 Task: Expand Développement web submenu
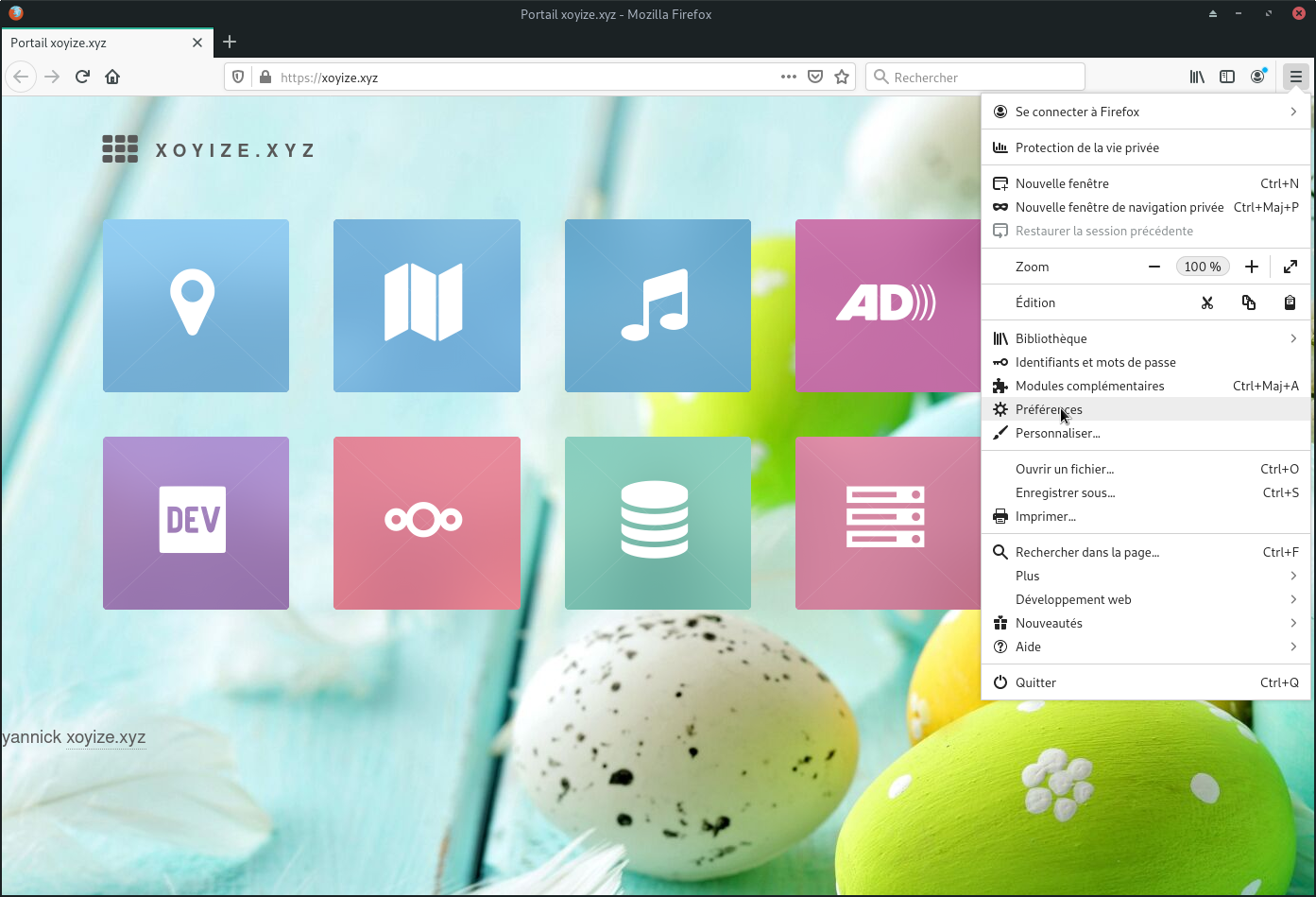click(1293, 599)
